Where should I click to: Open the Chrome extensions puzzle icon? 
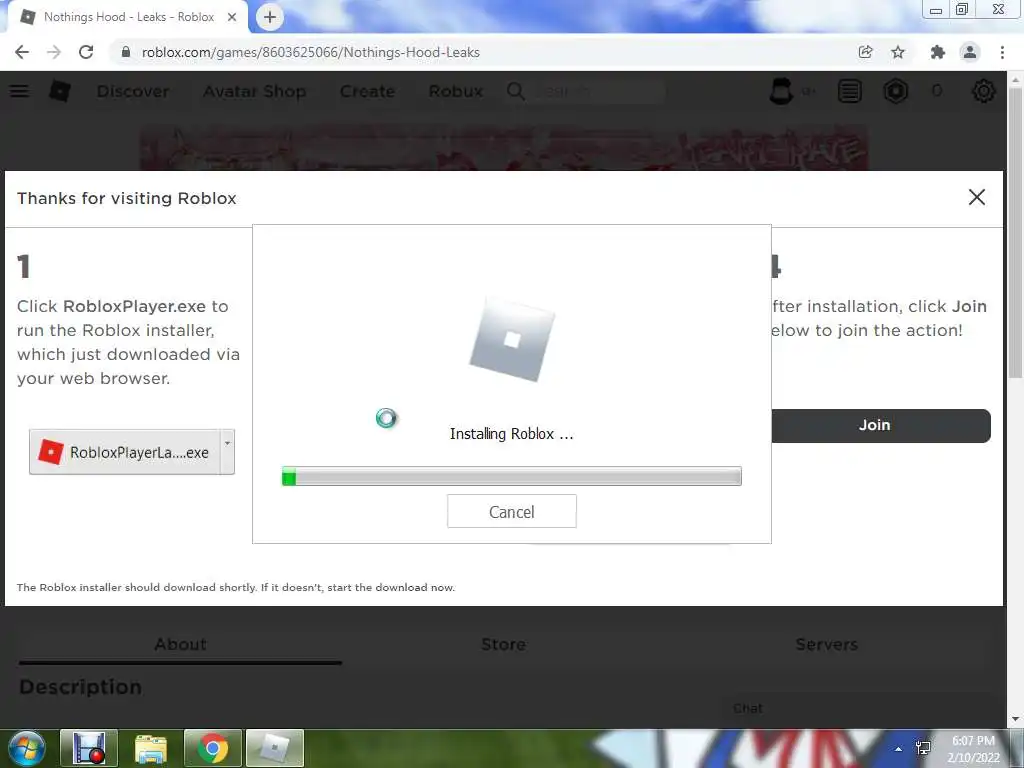937,52
